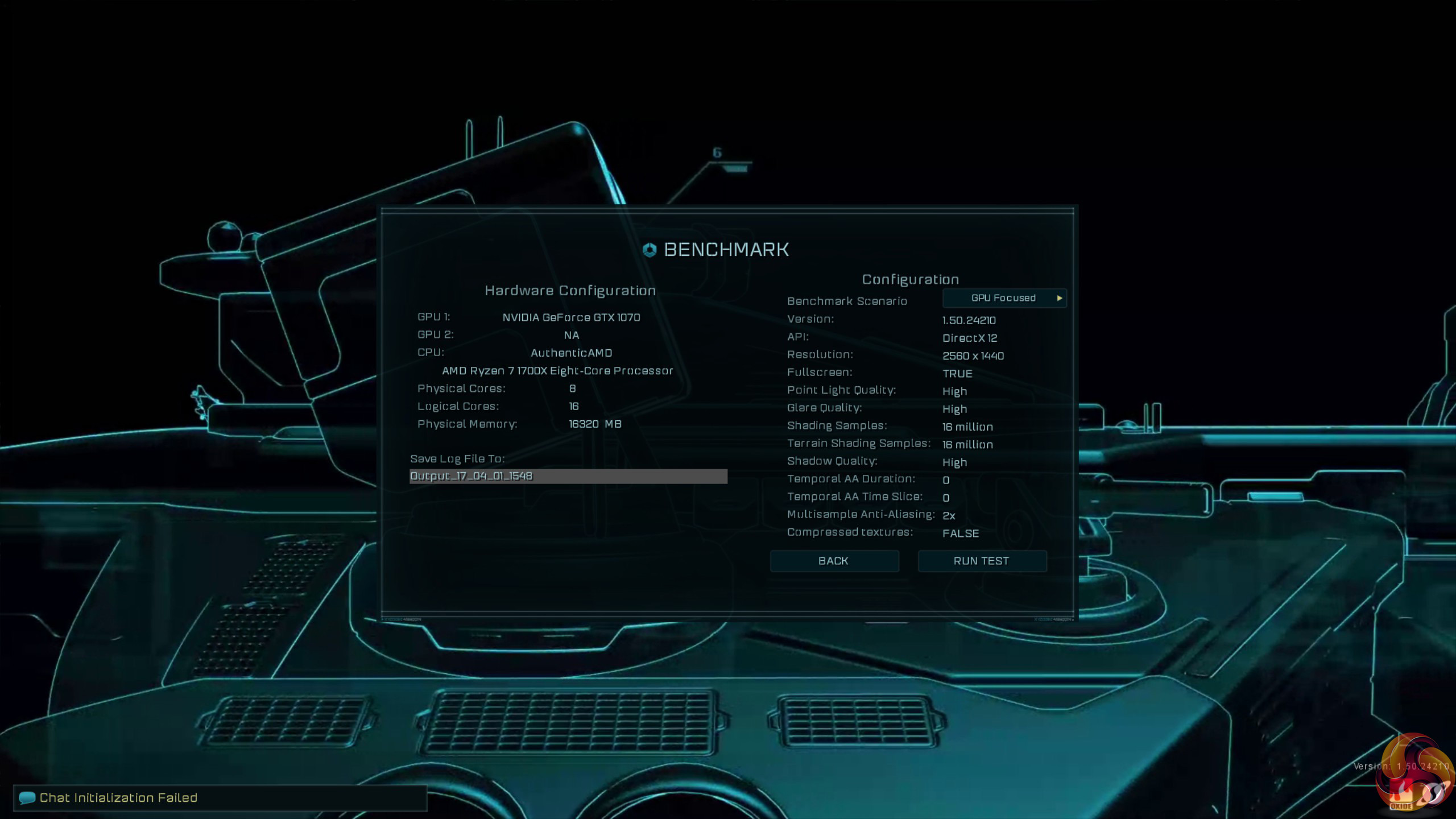
Task: Click the Multisample Anti-Aliasing 2x value
Action: pyautogui.click(x=949, y=516)
